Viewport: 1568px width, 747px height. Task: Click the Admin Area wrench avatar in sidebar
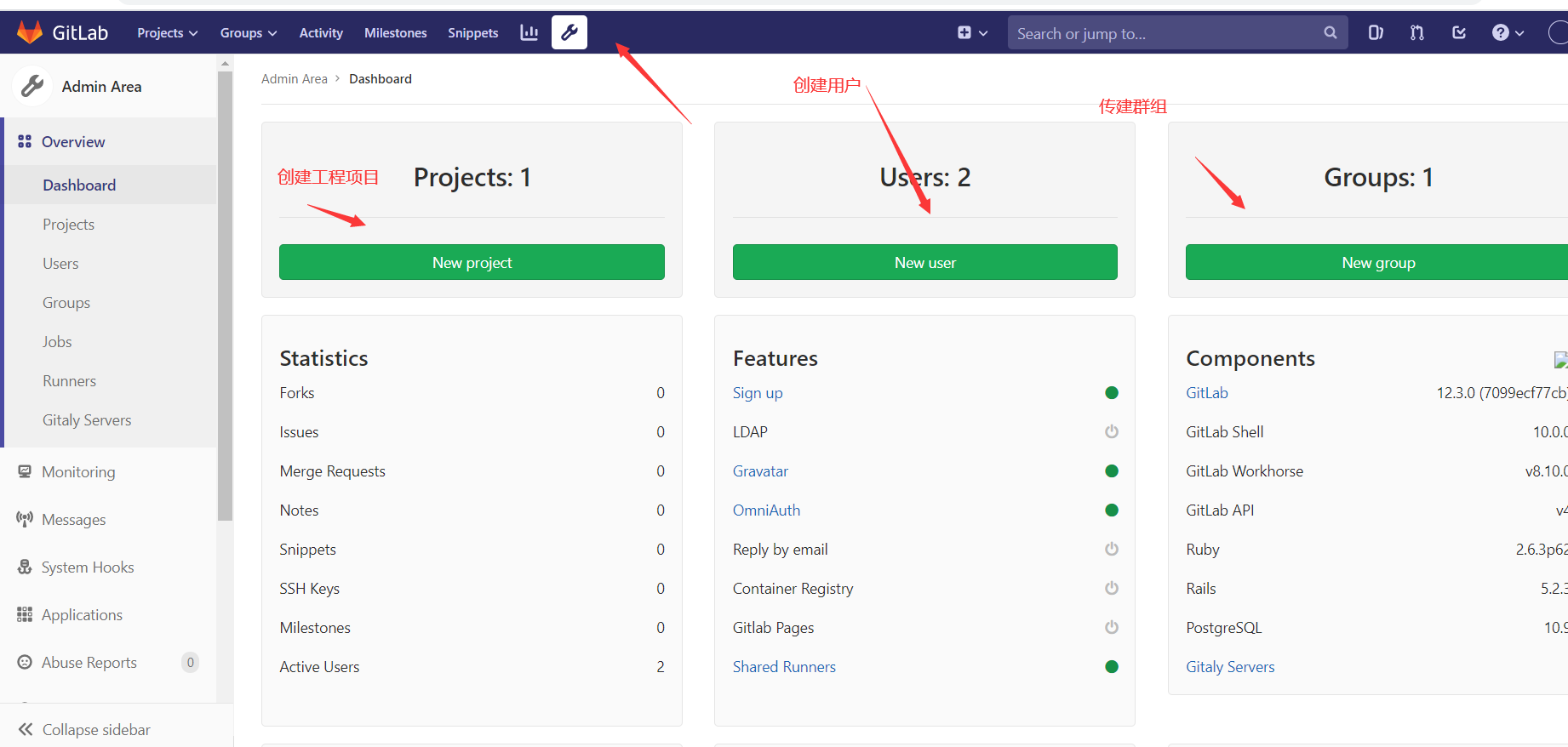(x=32, y=86)
